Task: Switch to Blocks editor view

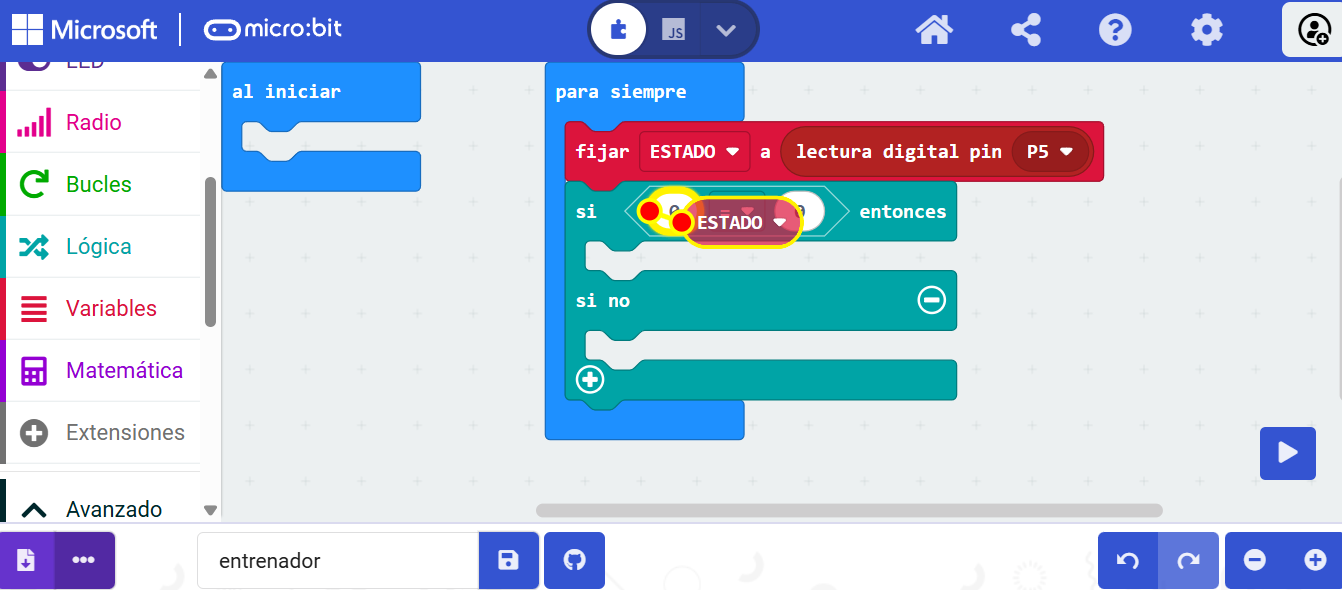Action: [618, 30]
